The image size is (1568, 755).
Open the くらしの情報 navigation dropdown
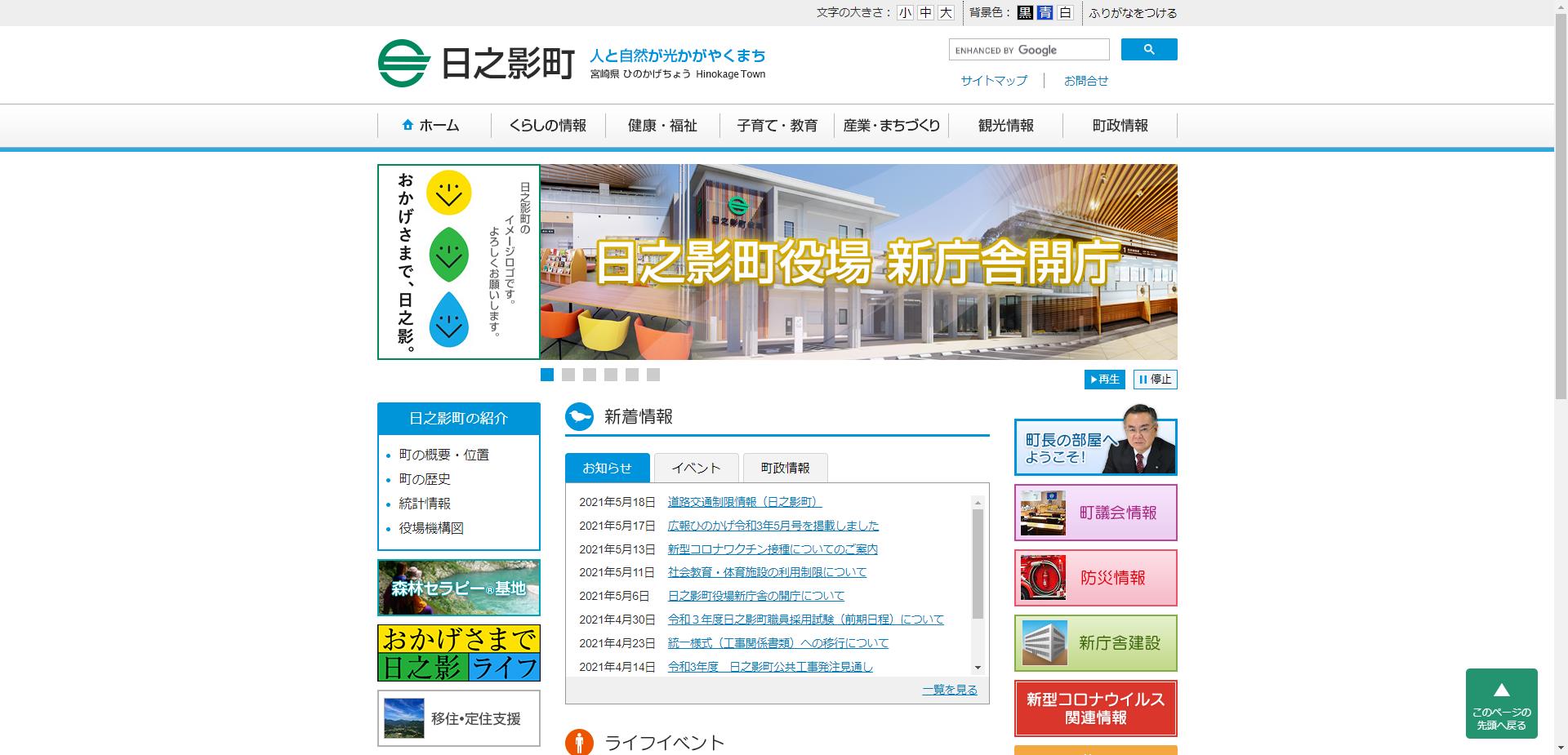(x=546, y=126)
